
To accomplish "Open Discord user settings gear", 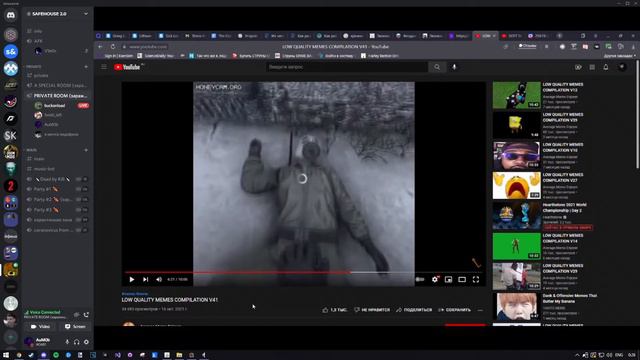I will coord(86,342).
